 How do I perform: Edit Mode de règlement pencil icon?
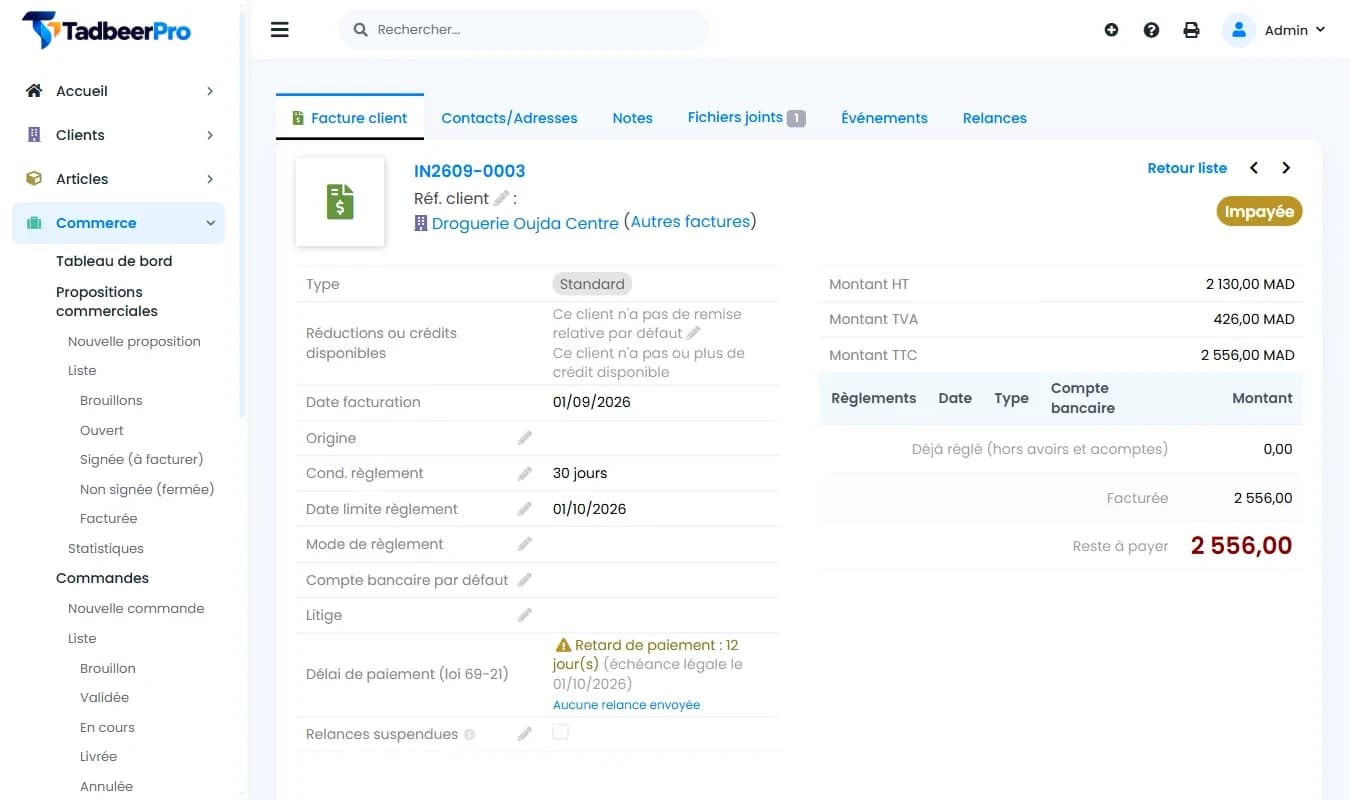coord(524,544)
